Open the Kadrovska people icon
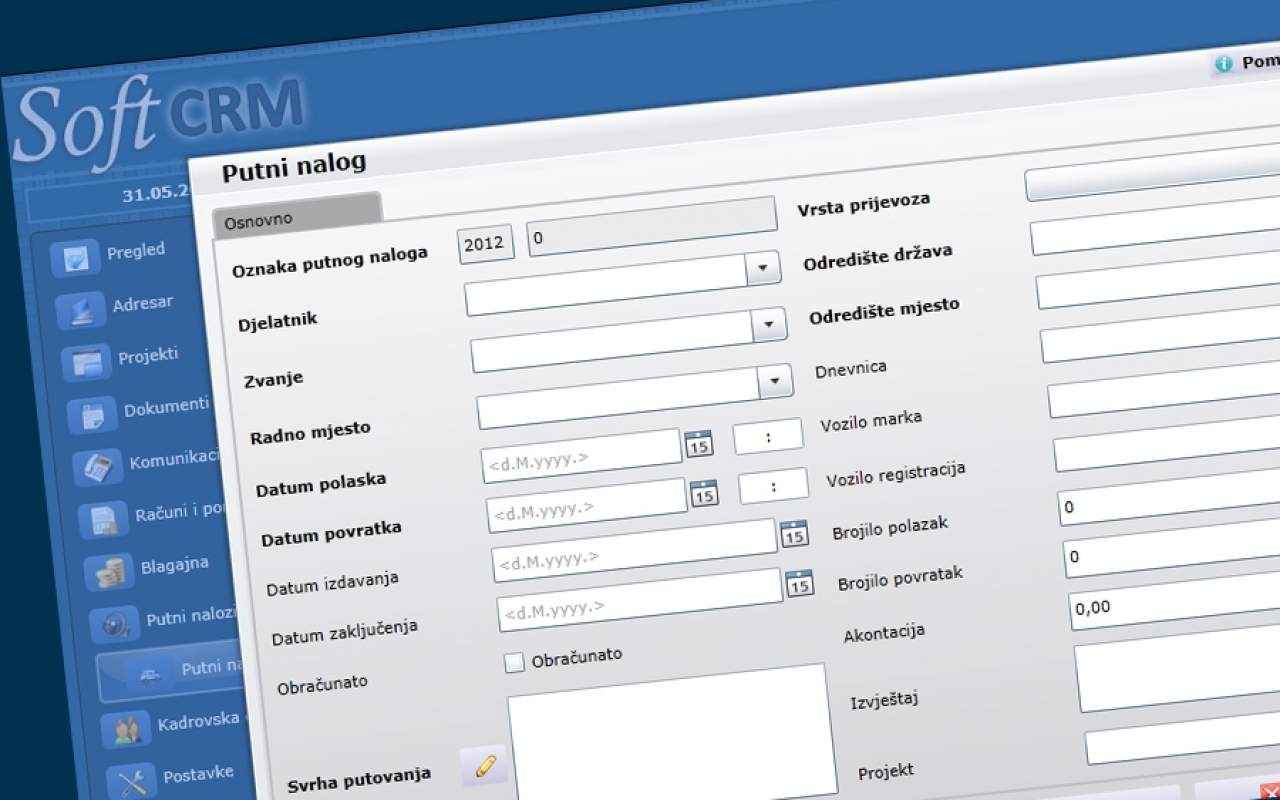This screenshot has height=800, width=1280. pyautogui.click(x=126, y=729)
